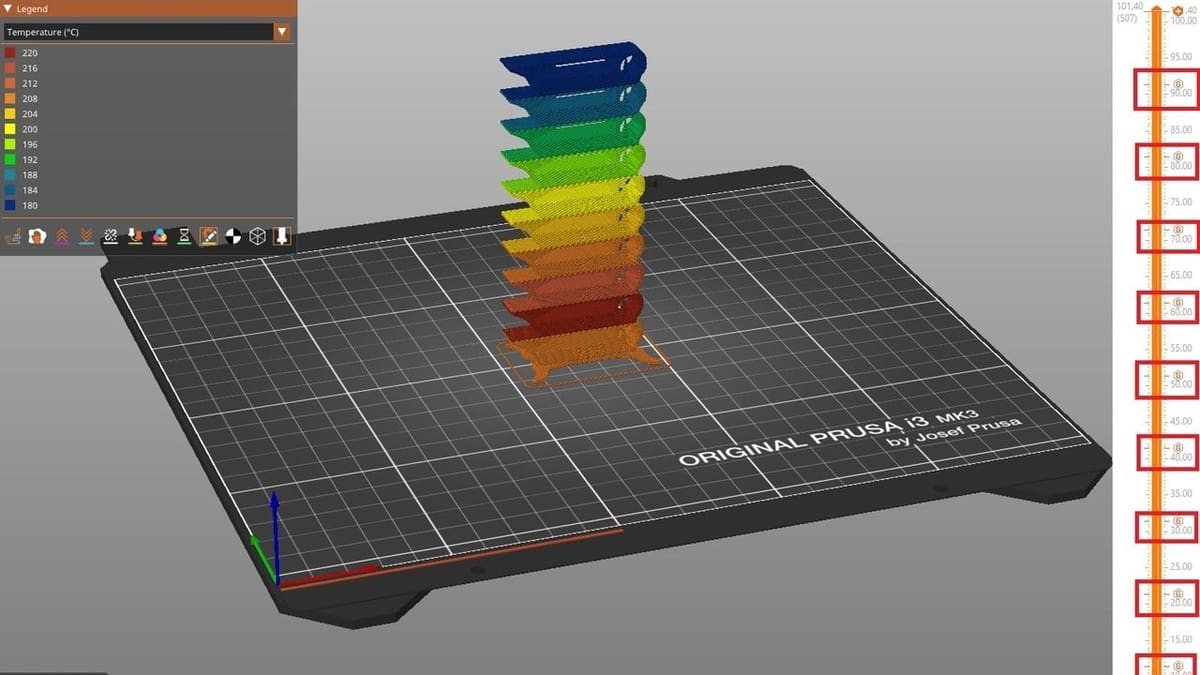Toggle the seams visibility icon
The width and height of the screenshot is (1200, 675).
pos(111,237)
